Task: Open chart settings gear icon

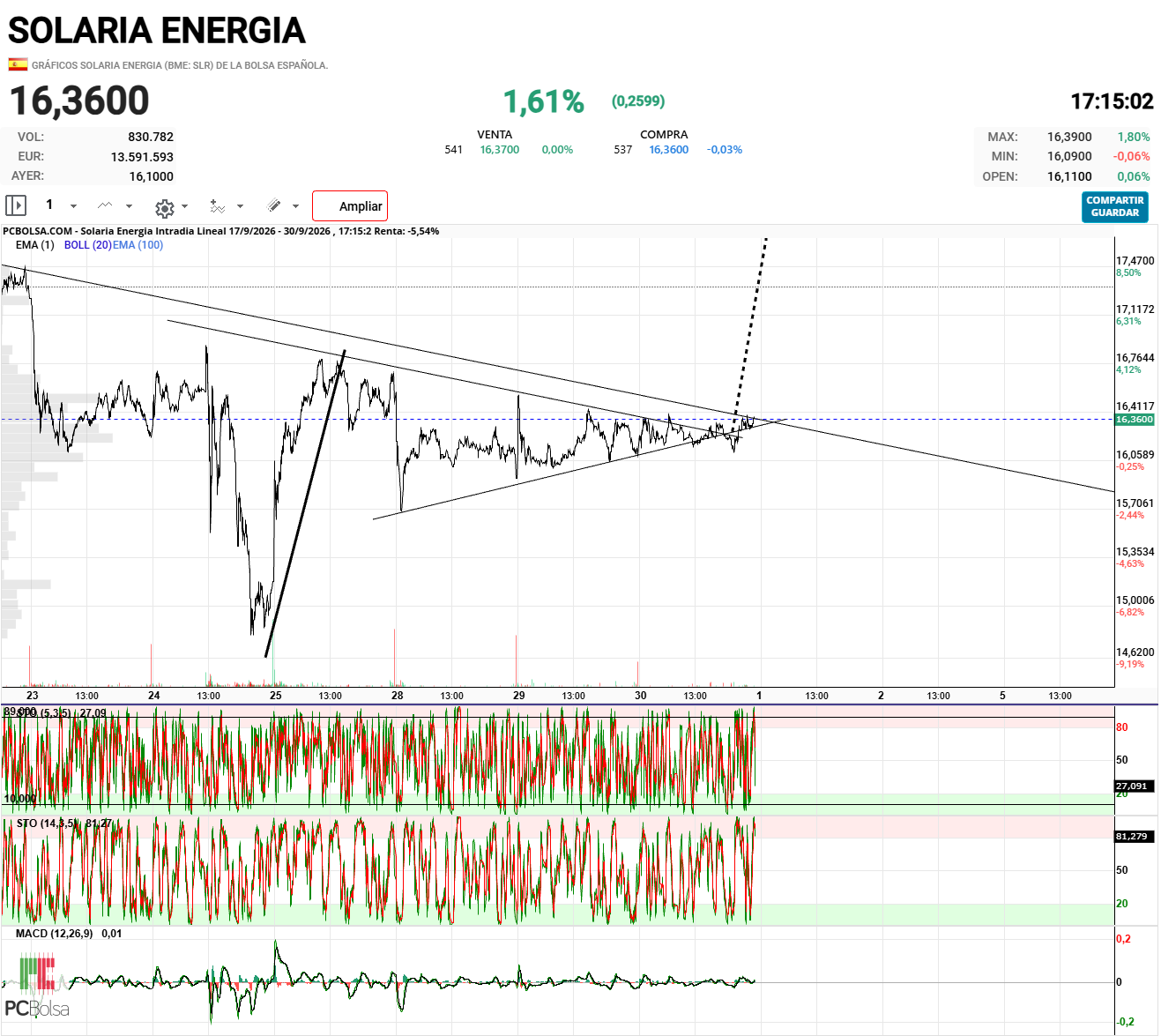Action: tap(164, 207)
